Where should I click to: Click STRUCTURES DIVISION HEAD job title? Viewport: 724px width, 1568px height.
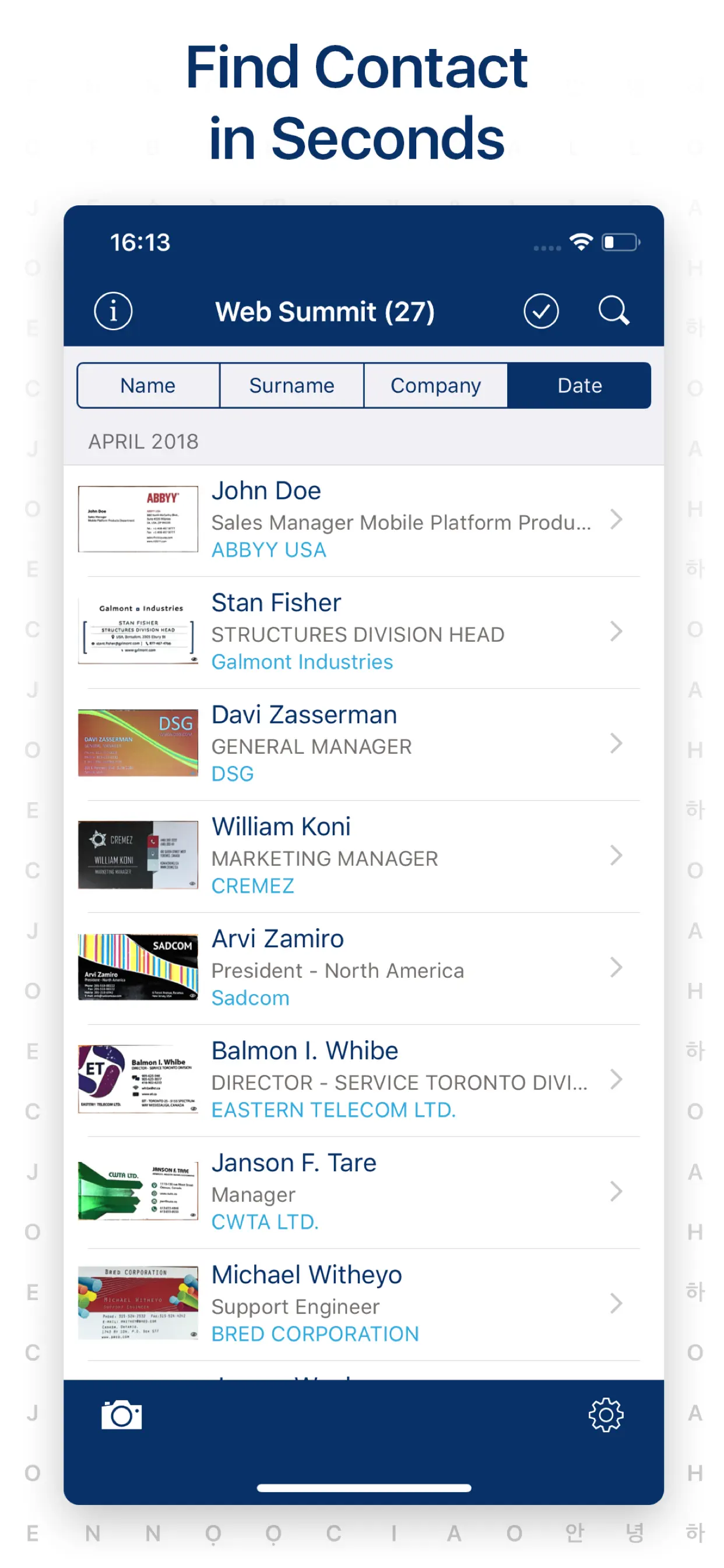pos(358,634)
